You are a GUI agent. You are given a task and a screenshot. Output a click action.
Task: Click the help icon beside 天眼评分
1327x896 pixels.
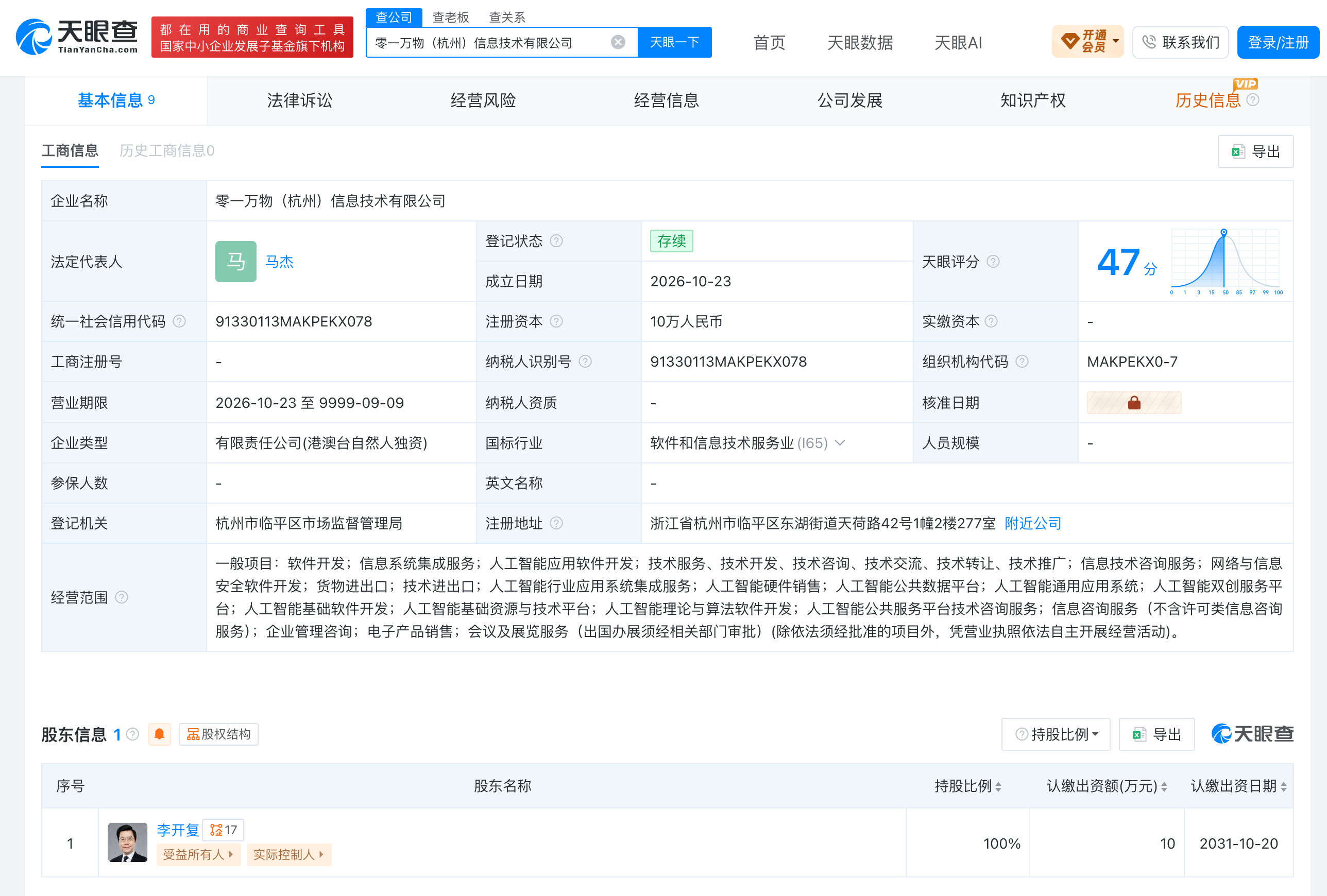pyautogui.click(x=994, y=262)
